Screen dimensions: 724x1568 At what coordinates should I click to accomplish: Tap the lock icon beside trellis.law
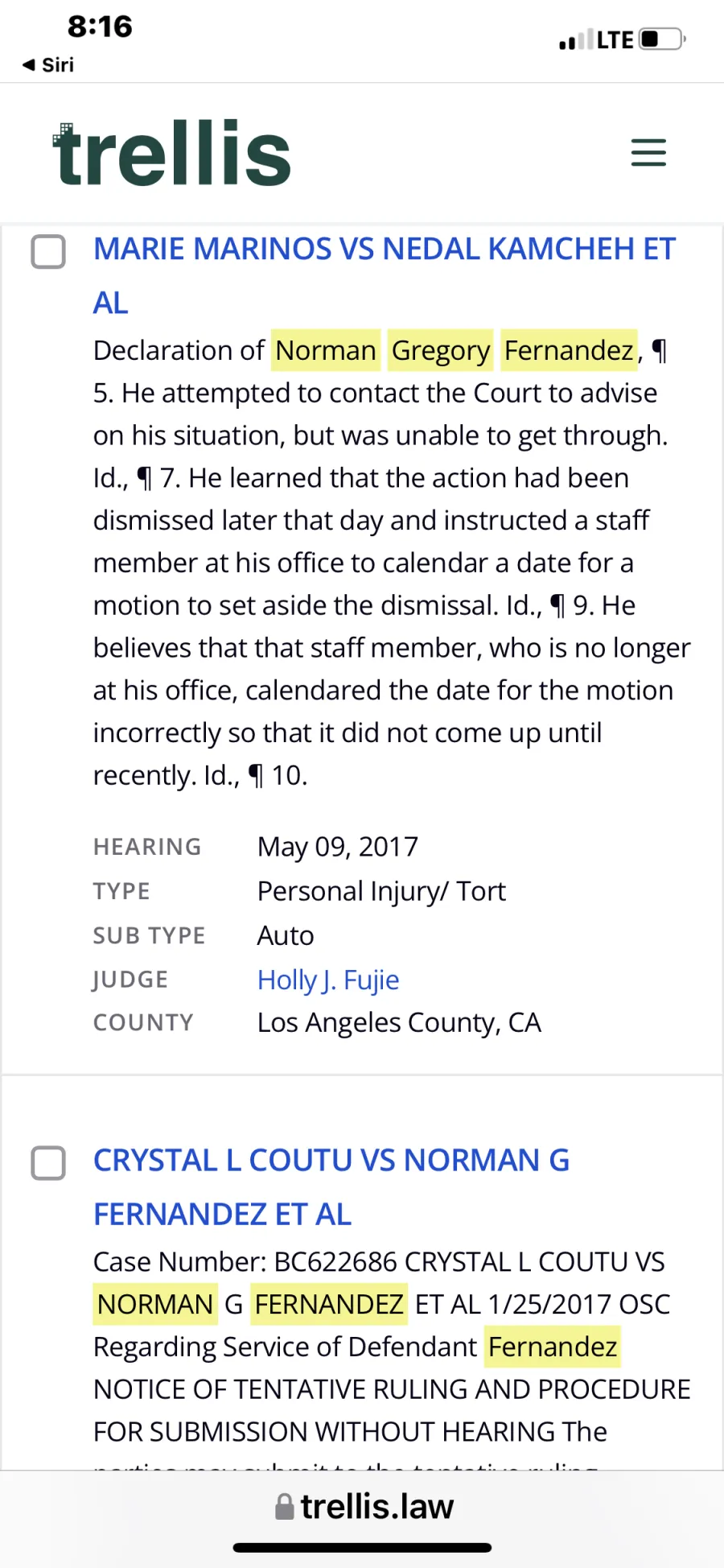[x=284, y=1507]
